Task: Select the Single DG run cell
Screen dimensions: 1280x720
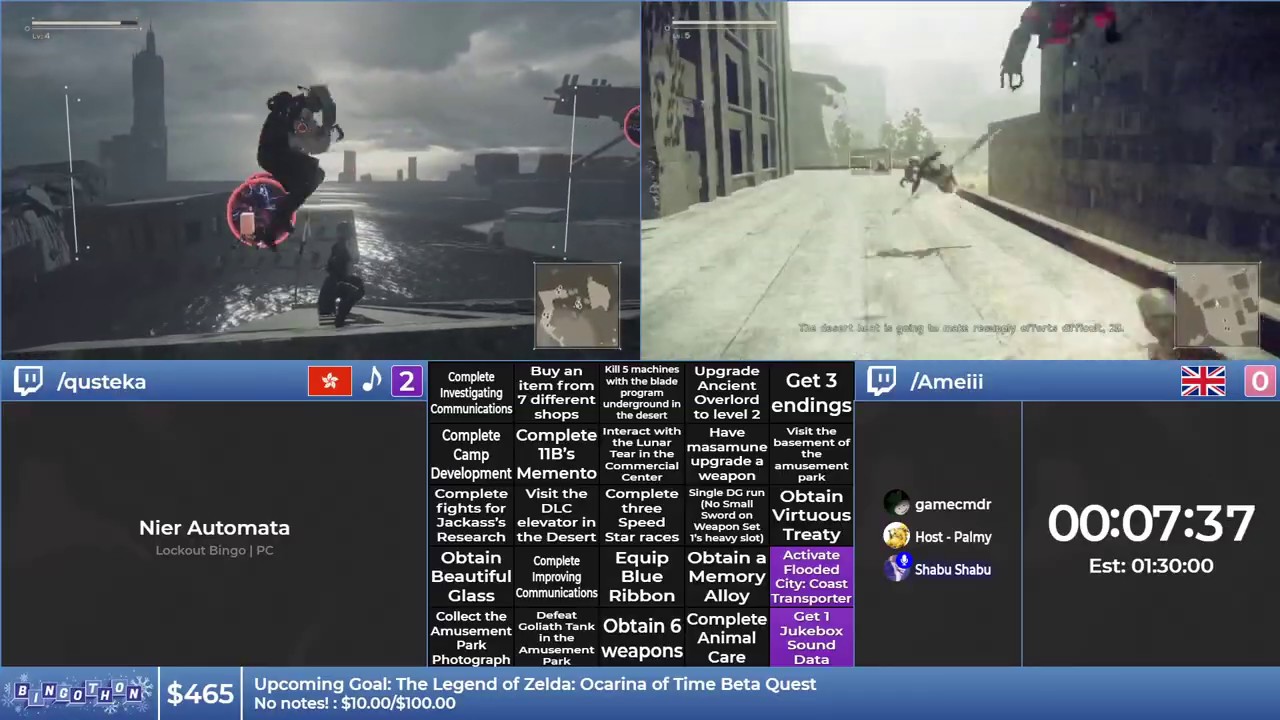Action: point(727,515)
